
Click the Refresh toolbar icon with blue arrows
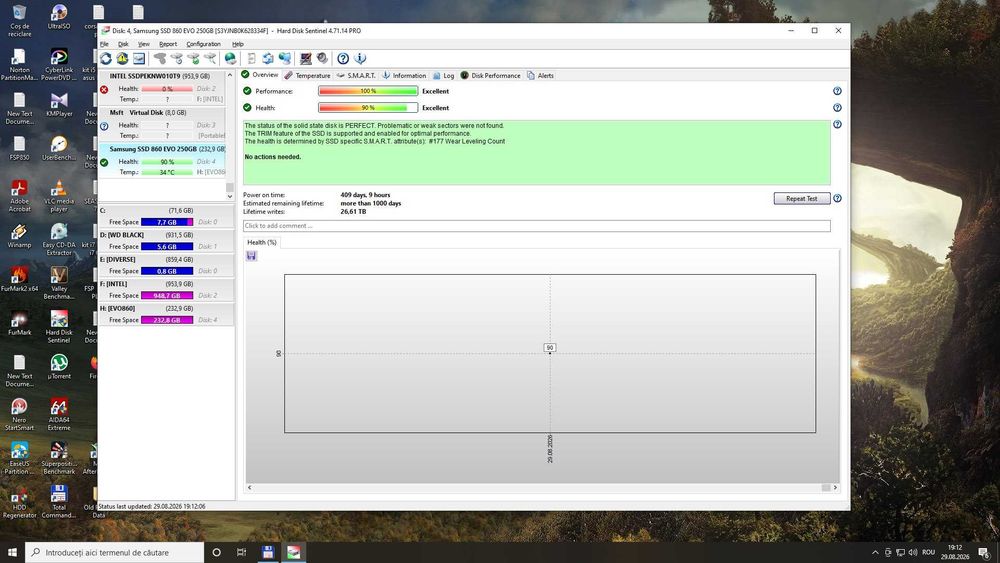106,59
